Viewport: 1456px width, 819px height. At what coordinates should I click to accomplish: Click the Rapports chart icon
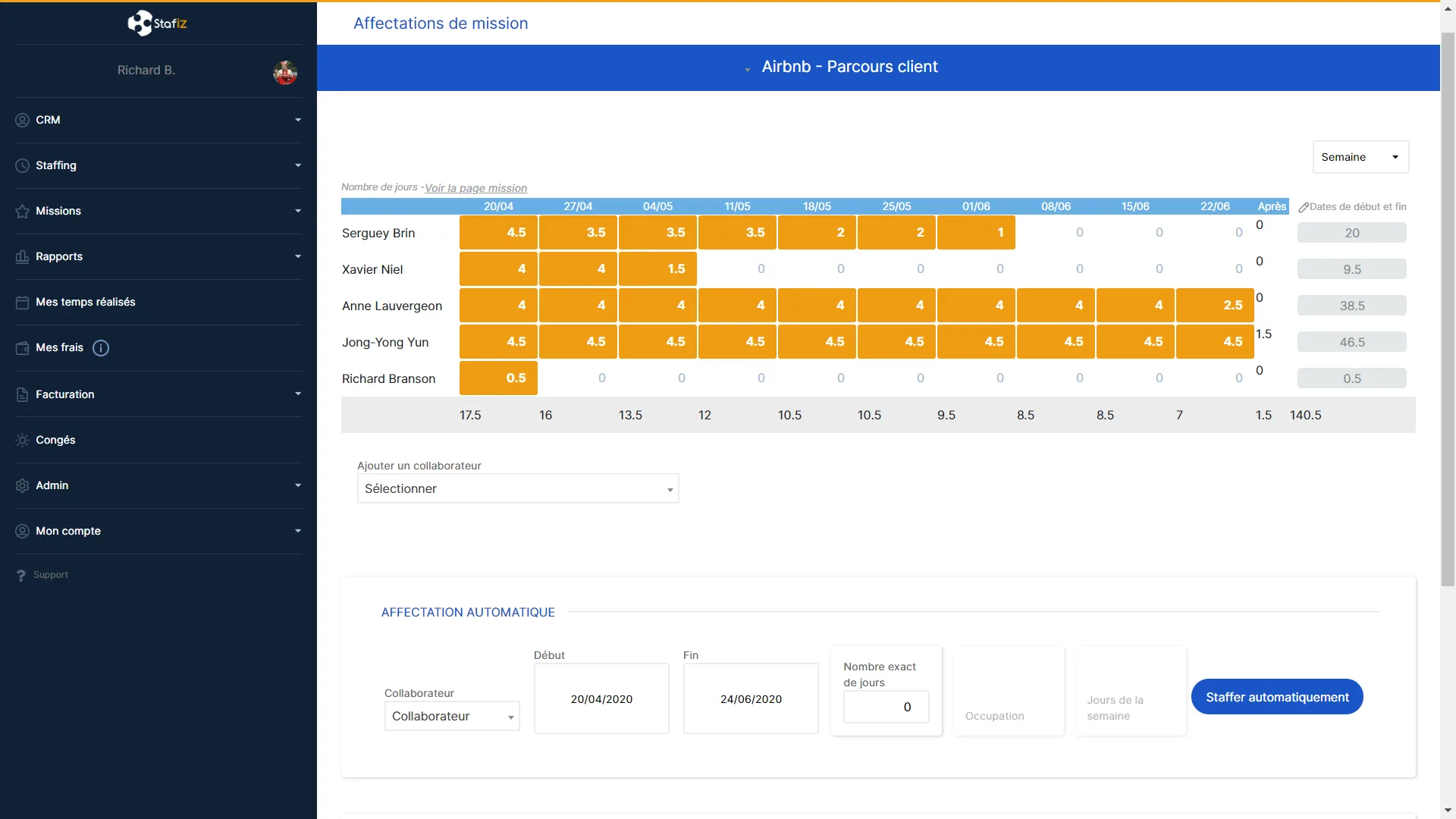pos(22,256)
